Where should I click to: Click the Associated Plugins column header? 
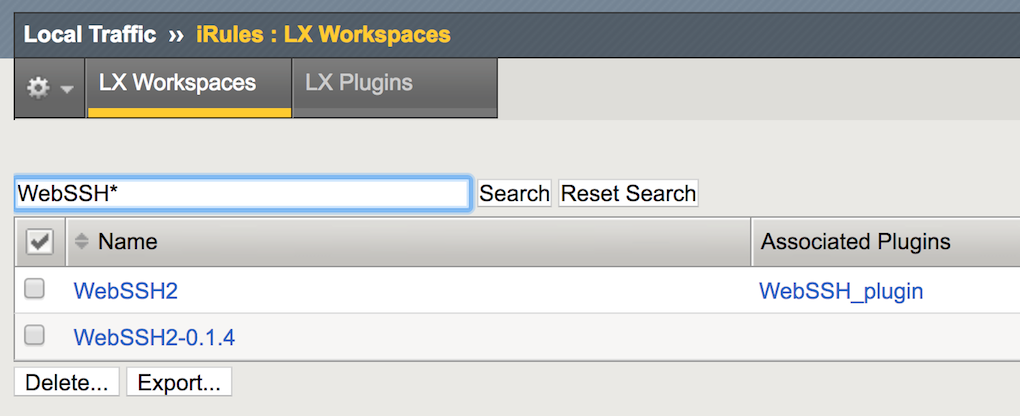tap(855, 242)
